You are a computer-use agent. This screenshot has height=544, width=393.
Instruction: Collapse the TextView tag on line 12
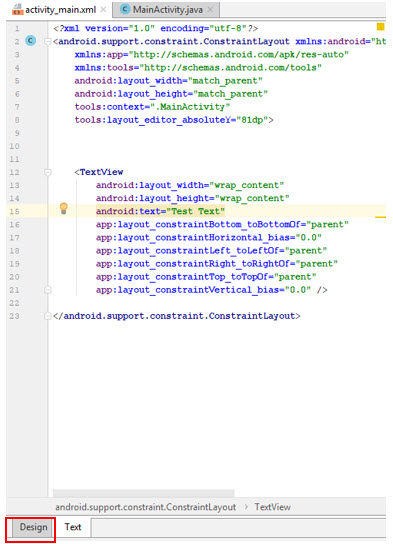point(48,172)
